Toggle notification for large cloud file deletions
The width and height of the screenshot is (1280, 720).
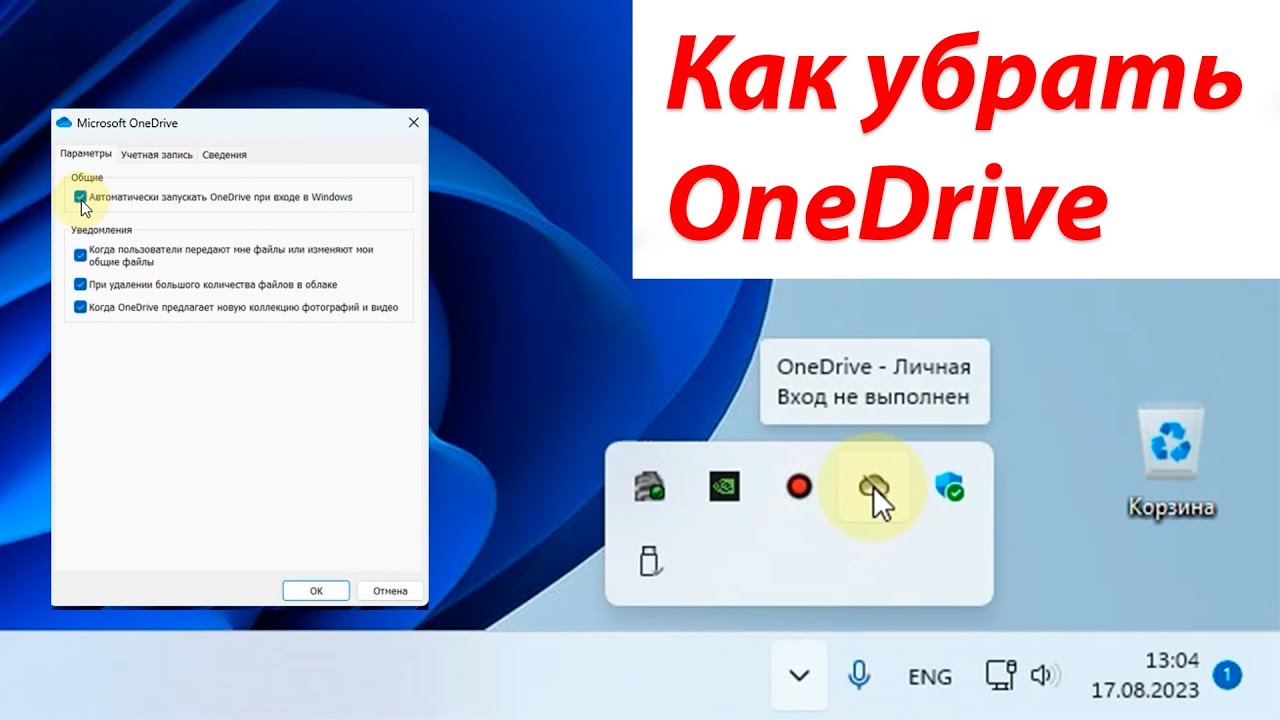tap(80, 284)
